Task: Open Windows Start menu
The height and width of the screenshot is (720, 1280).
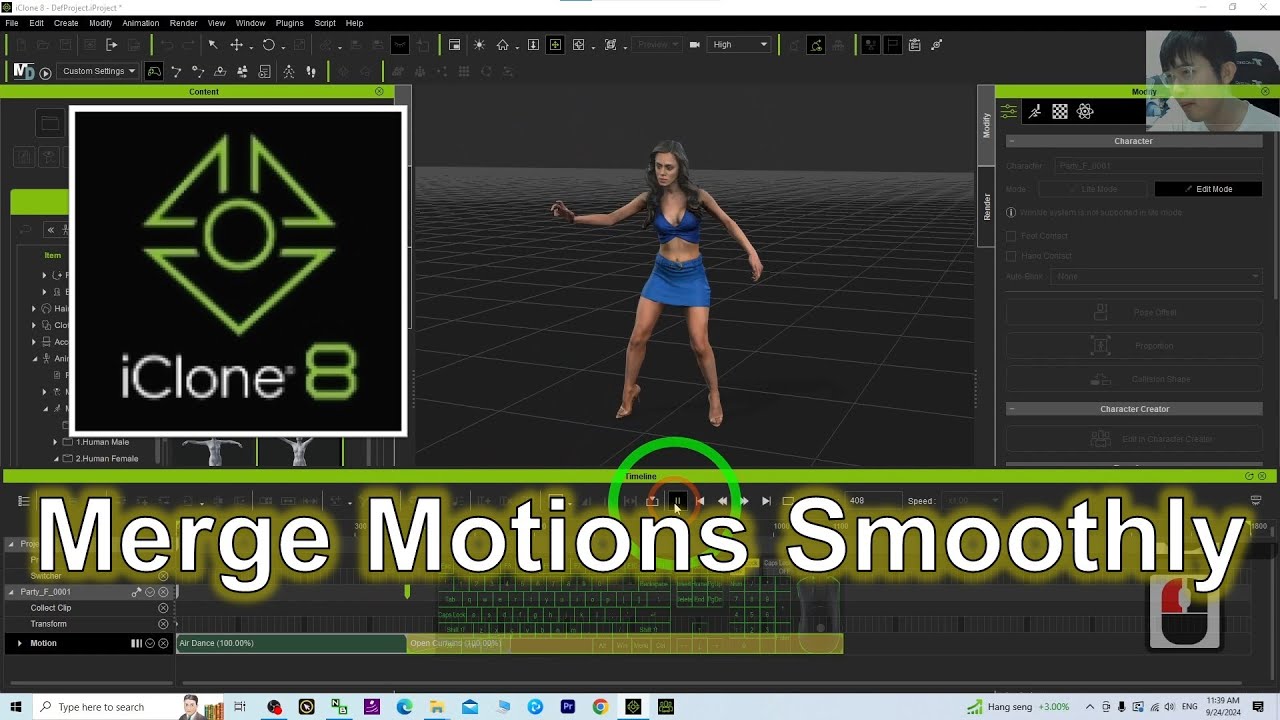Action: tap(16, 707)
